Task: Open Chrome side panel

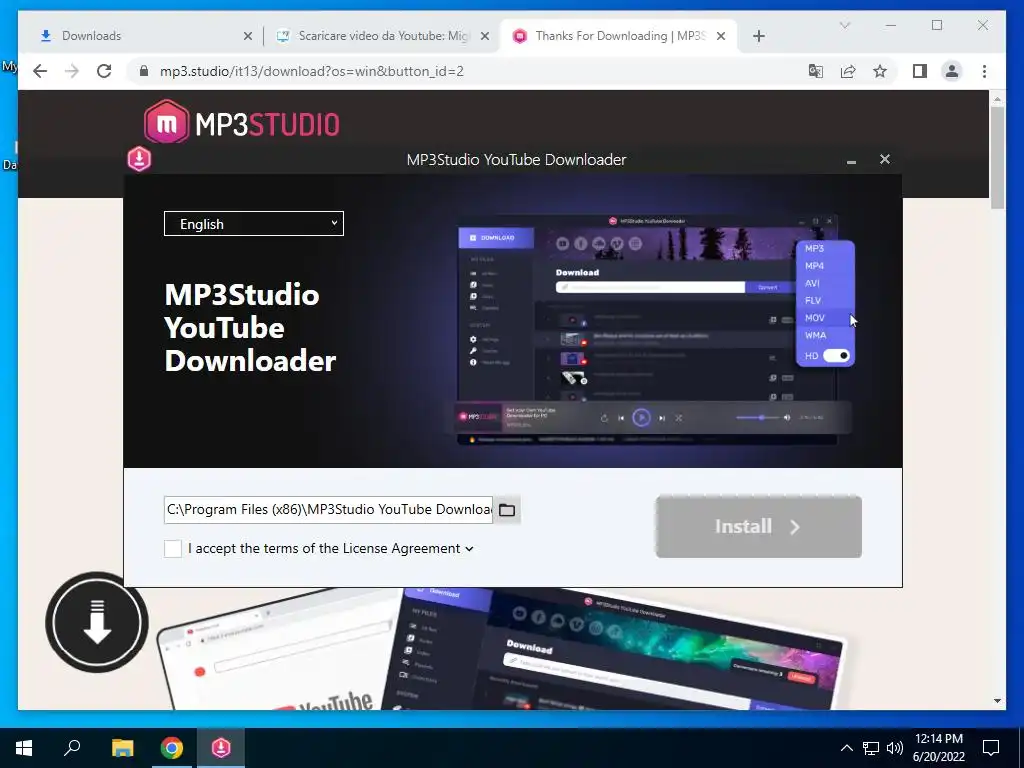Action: (920, 71)
